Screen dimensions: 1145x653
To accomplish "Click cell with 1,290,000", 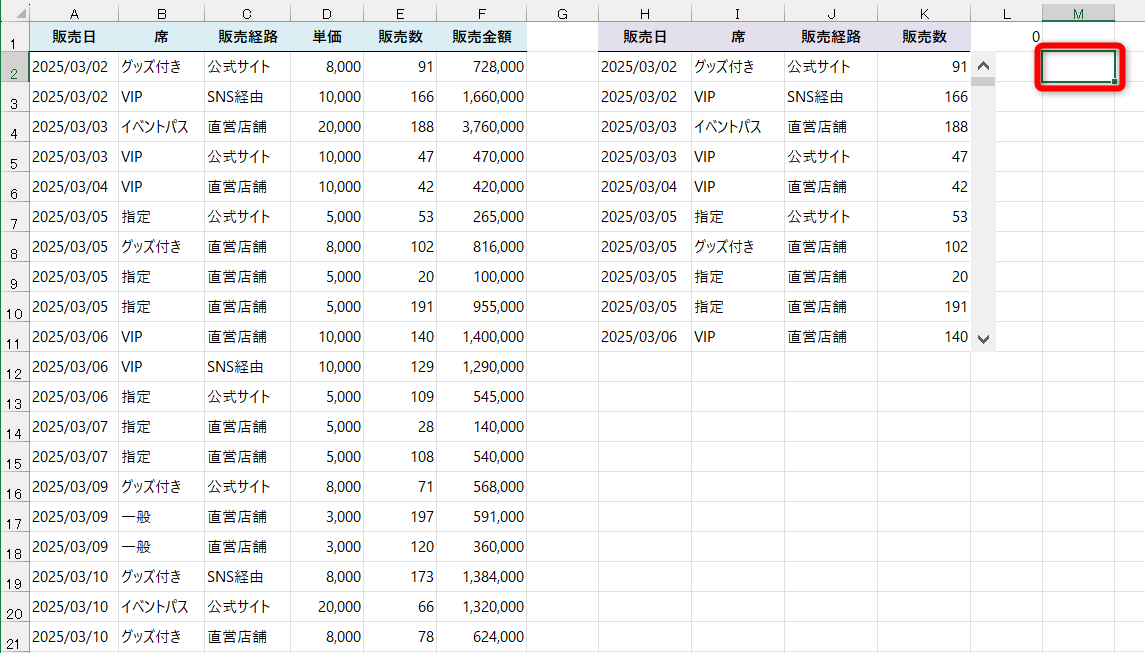I will point(481,367).
